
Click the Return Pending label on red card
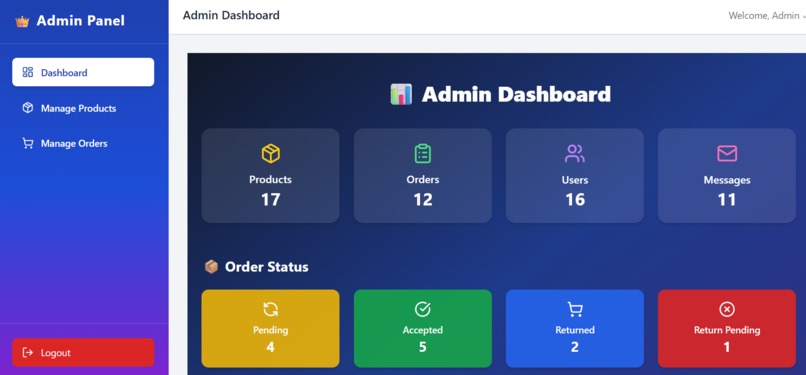(x=727, y=330)
